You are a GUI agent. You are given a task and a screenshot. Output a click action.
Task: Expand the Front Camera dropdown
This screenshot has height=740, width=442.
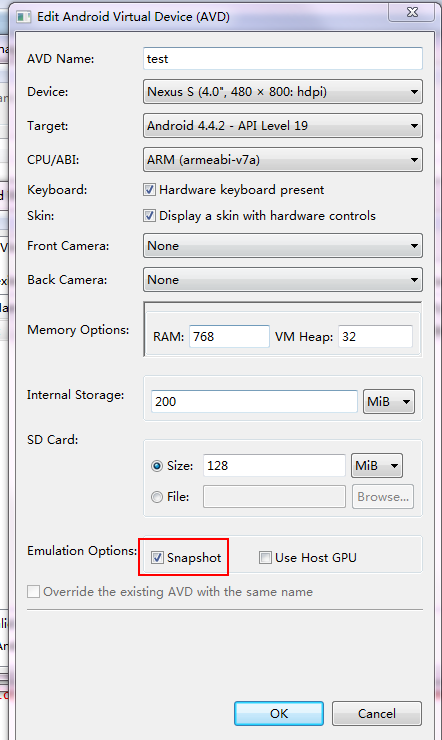[283, 245]
